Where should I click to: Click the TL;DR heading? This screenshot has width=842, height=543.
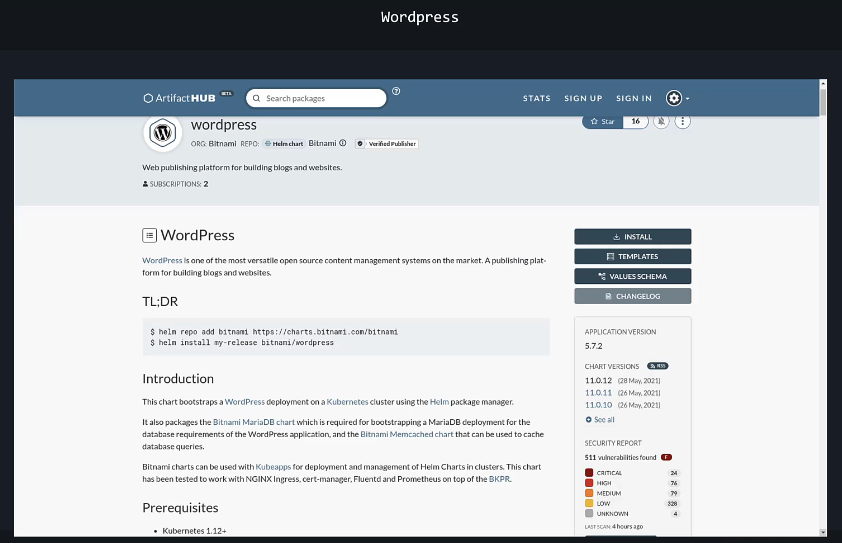point(160,301)
